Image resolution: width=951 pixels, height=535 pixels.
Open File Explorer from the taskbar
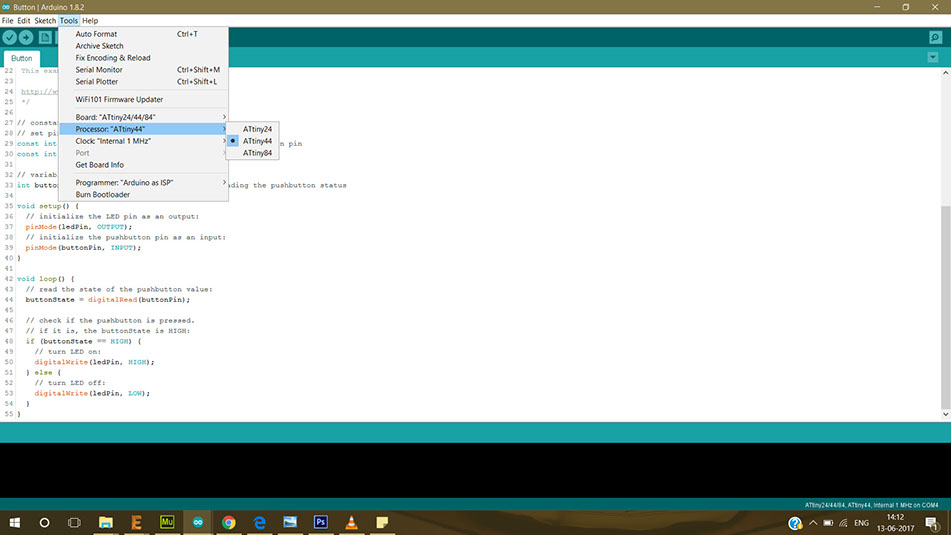coord(106,522)
